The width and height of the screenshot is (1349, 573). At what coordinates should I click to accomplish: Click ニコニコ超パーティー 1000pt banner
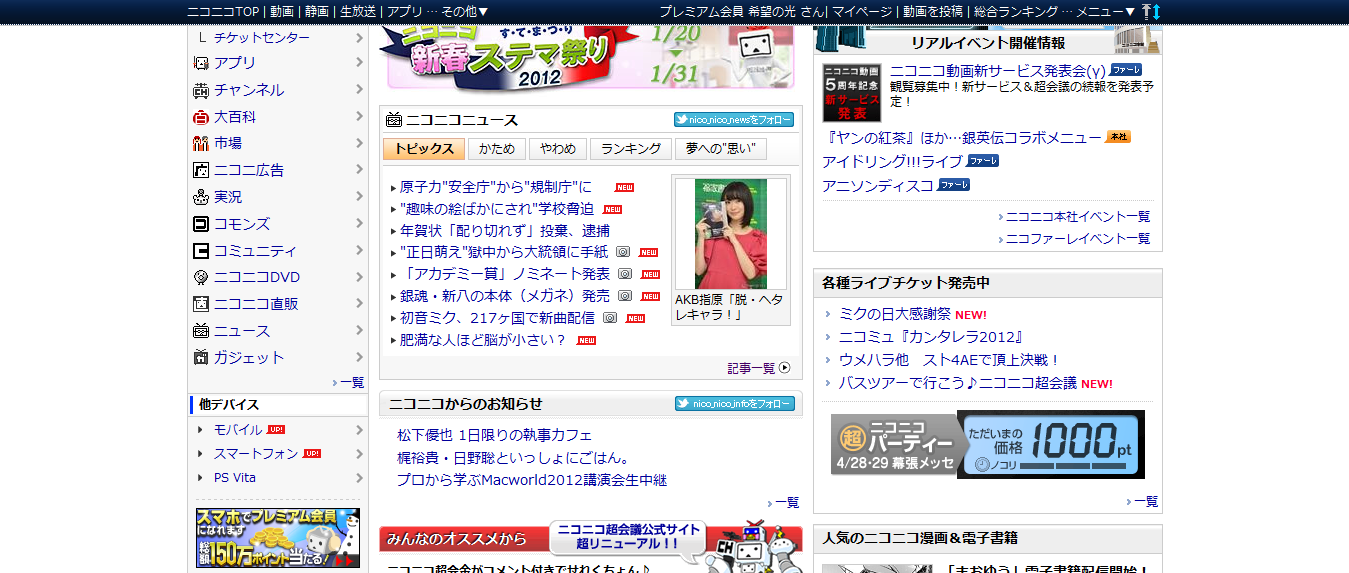pyautogui.click(x=988, y=444)
